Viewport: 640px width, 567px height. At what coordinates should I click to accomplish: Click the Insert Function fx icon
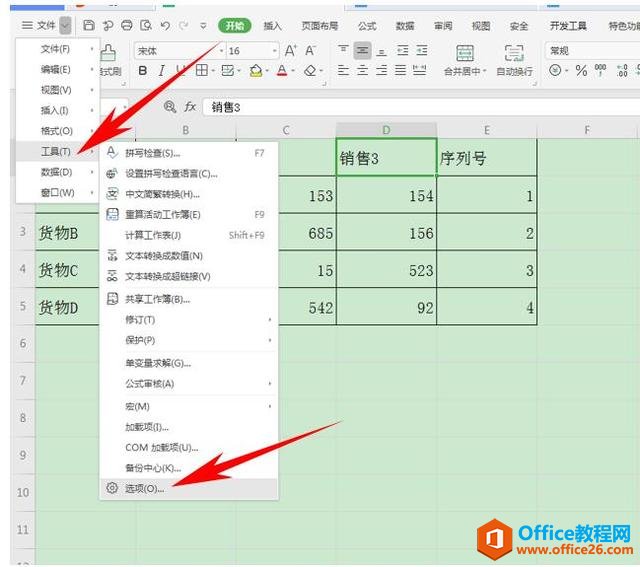coord(190,107)
